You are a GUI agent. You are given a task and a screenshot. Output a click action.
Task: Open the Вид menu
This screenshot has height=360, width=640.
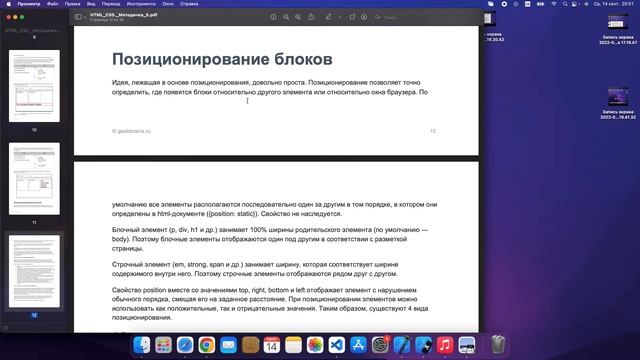tap(91, 4)
